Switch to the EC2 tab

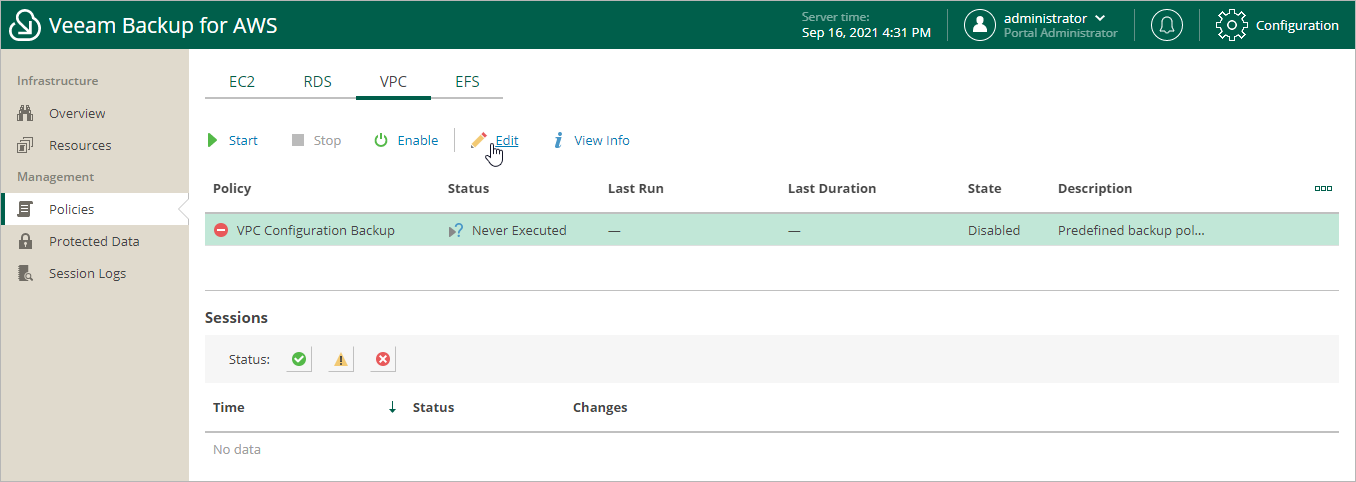(242, 82)
